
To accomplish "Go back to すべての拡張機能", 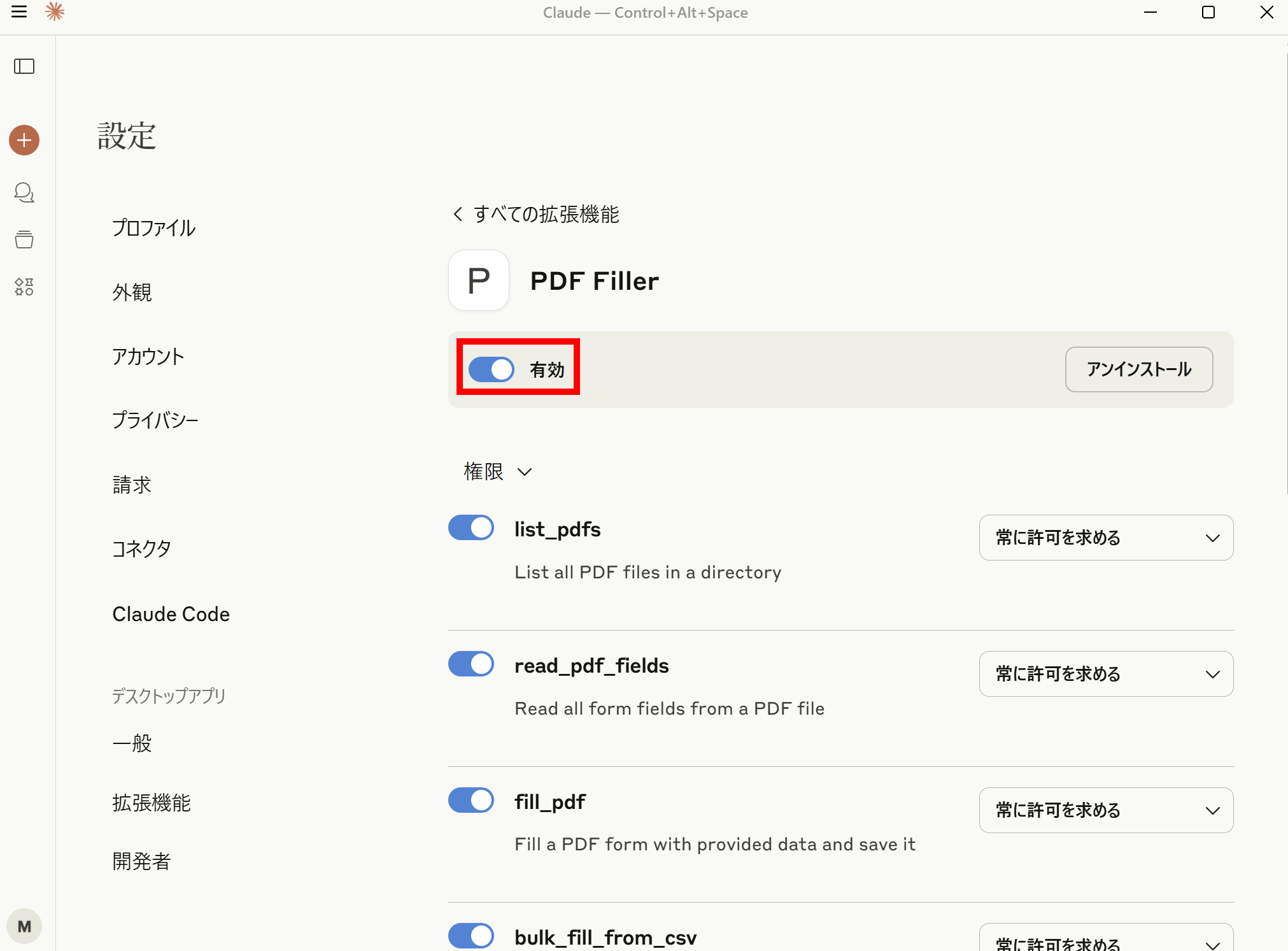I will (546, 214).
